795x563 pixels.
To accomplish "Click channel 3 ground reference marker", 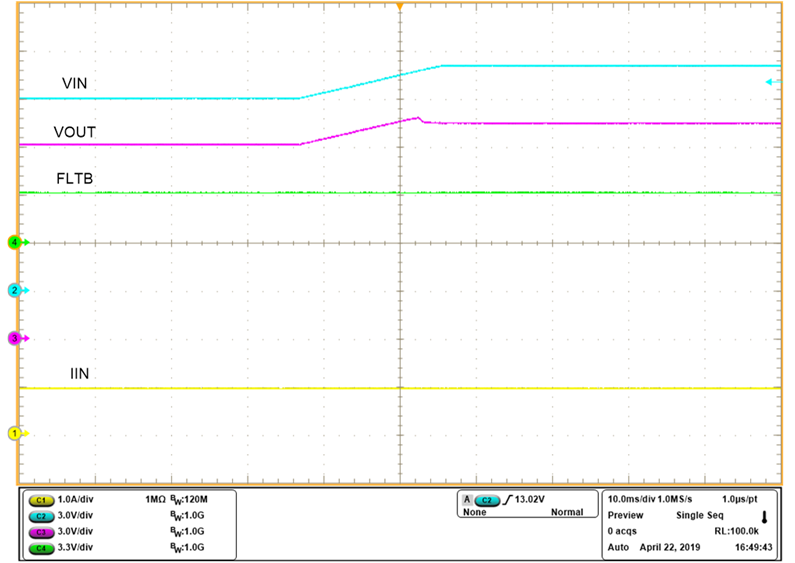I will (x=18, y=338).
